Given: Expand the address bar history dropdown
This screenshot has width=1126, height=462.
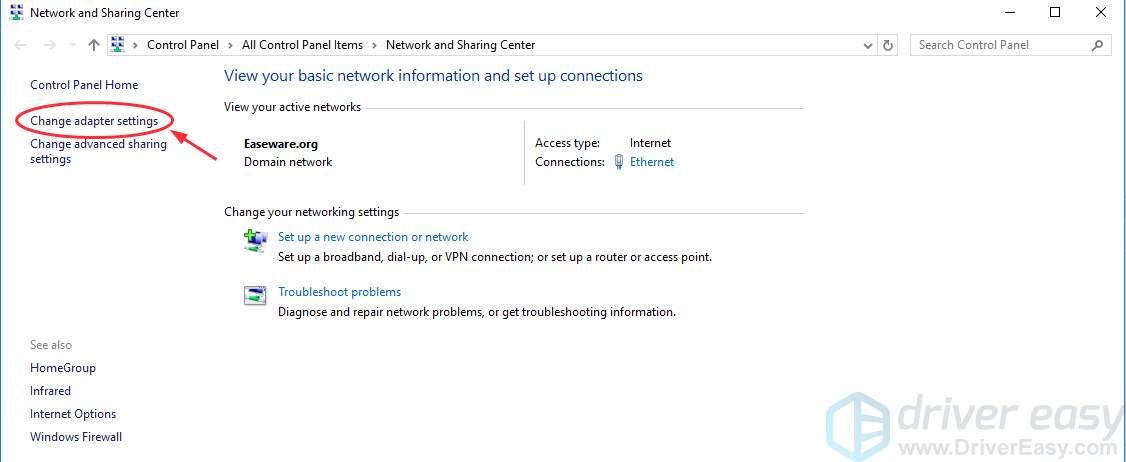Looking at the screenshot, I should point(867,45).
